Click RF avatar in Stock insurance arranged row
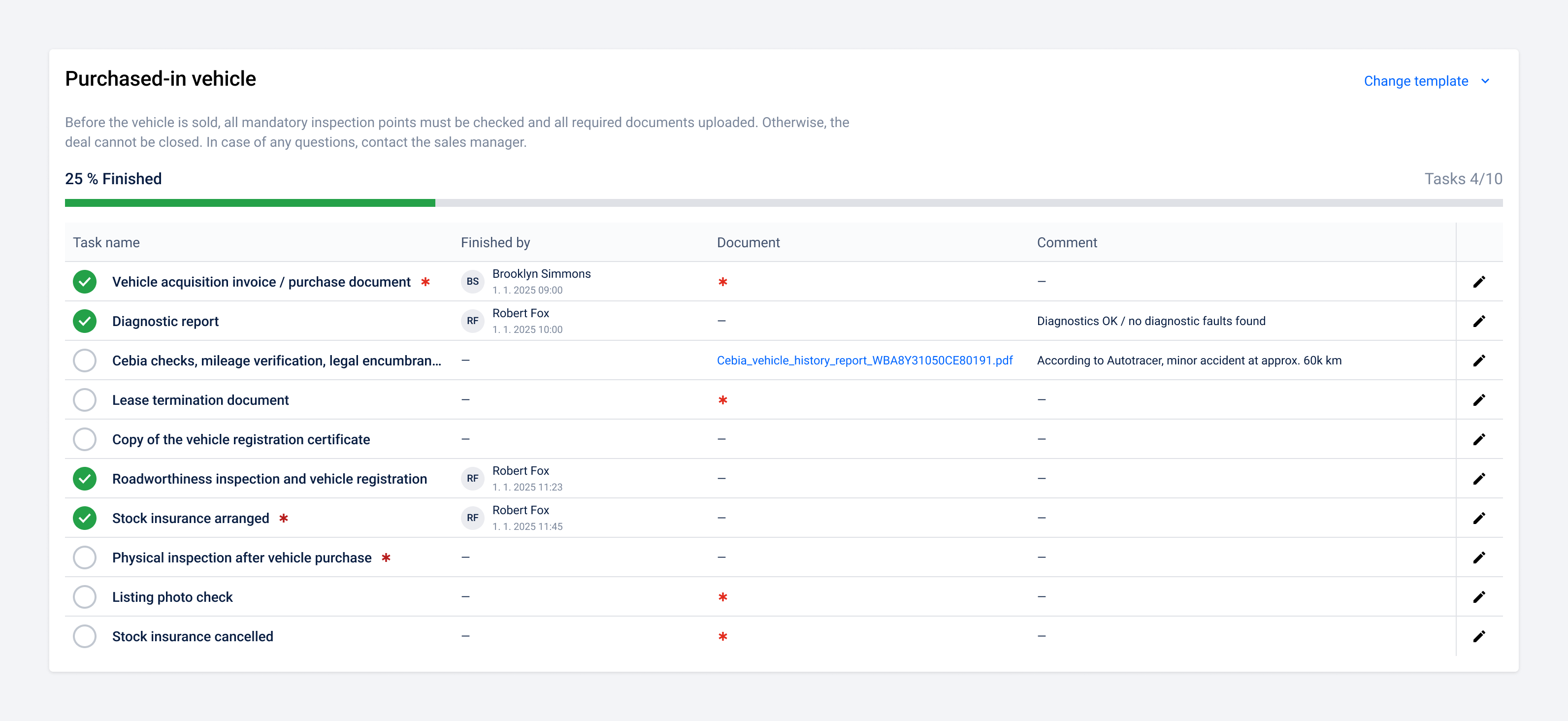1568x721 pixels. point(472,518)
